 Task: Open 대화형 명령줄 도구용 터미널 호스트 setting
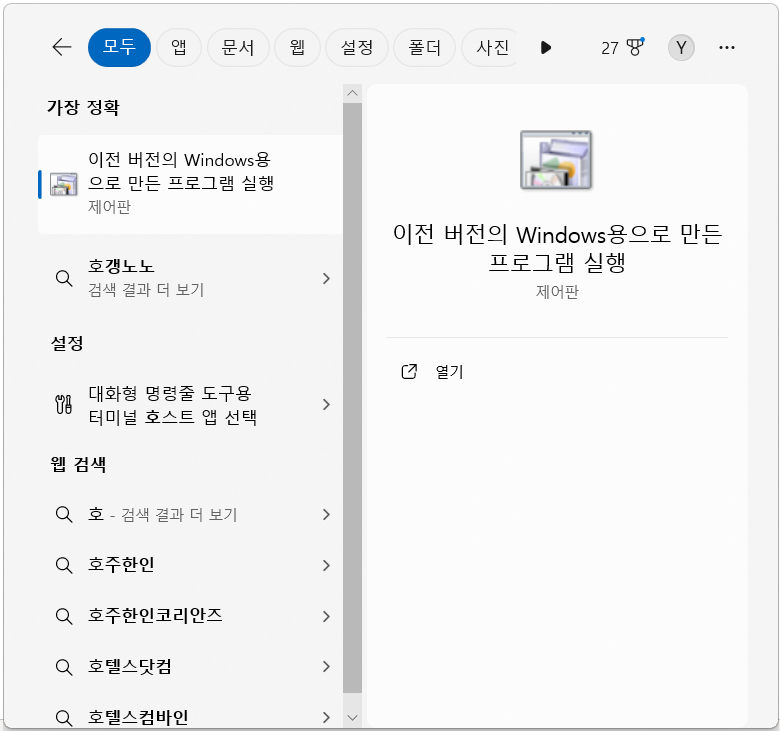tap(190, 405)
